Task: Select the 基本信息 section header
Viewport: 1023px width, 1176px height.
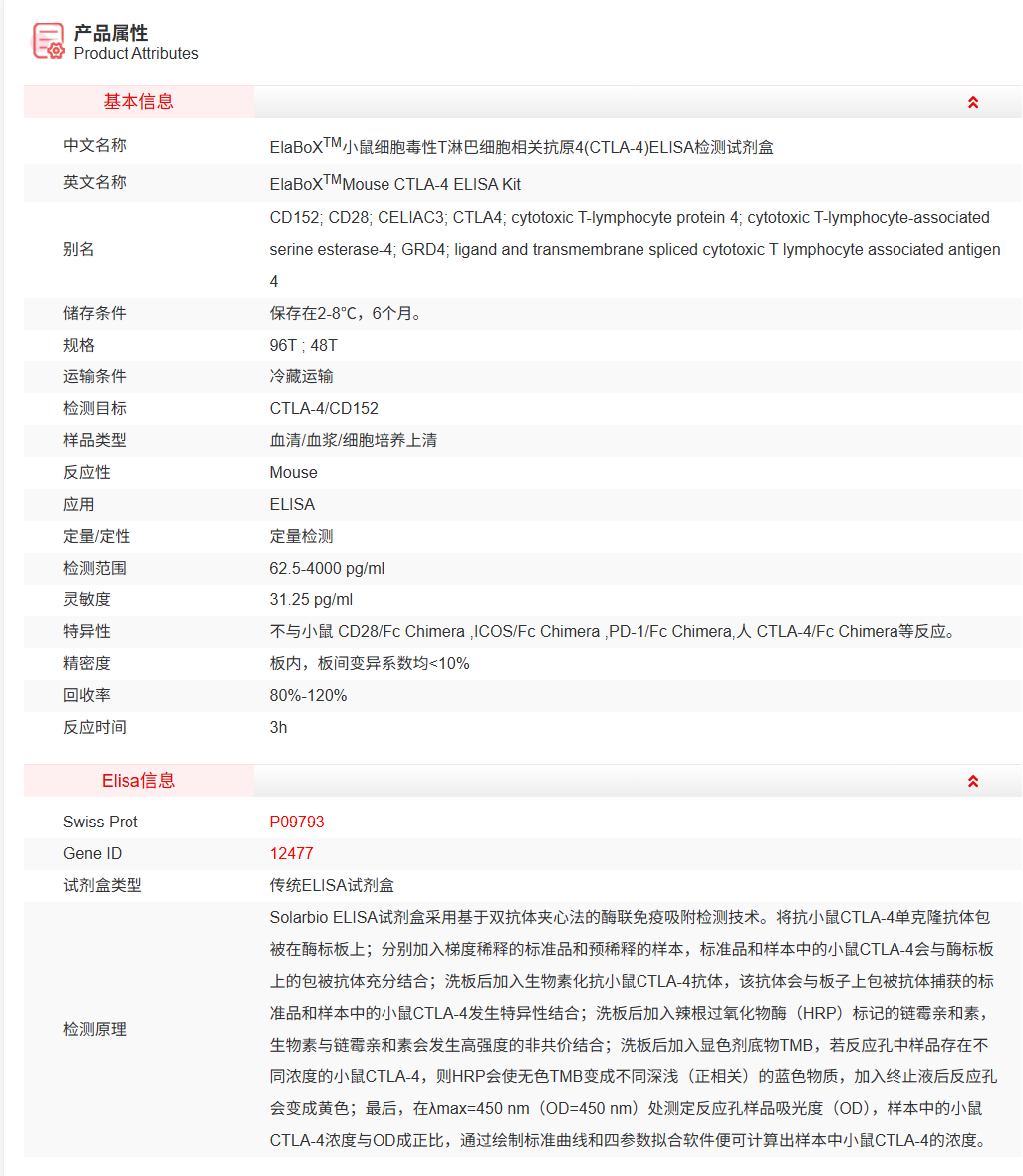Action: [138, 101]
